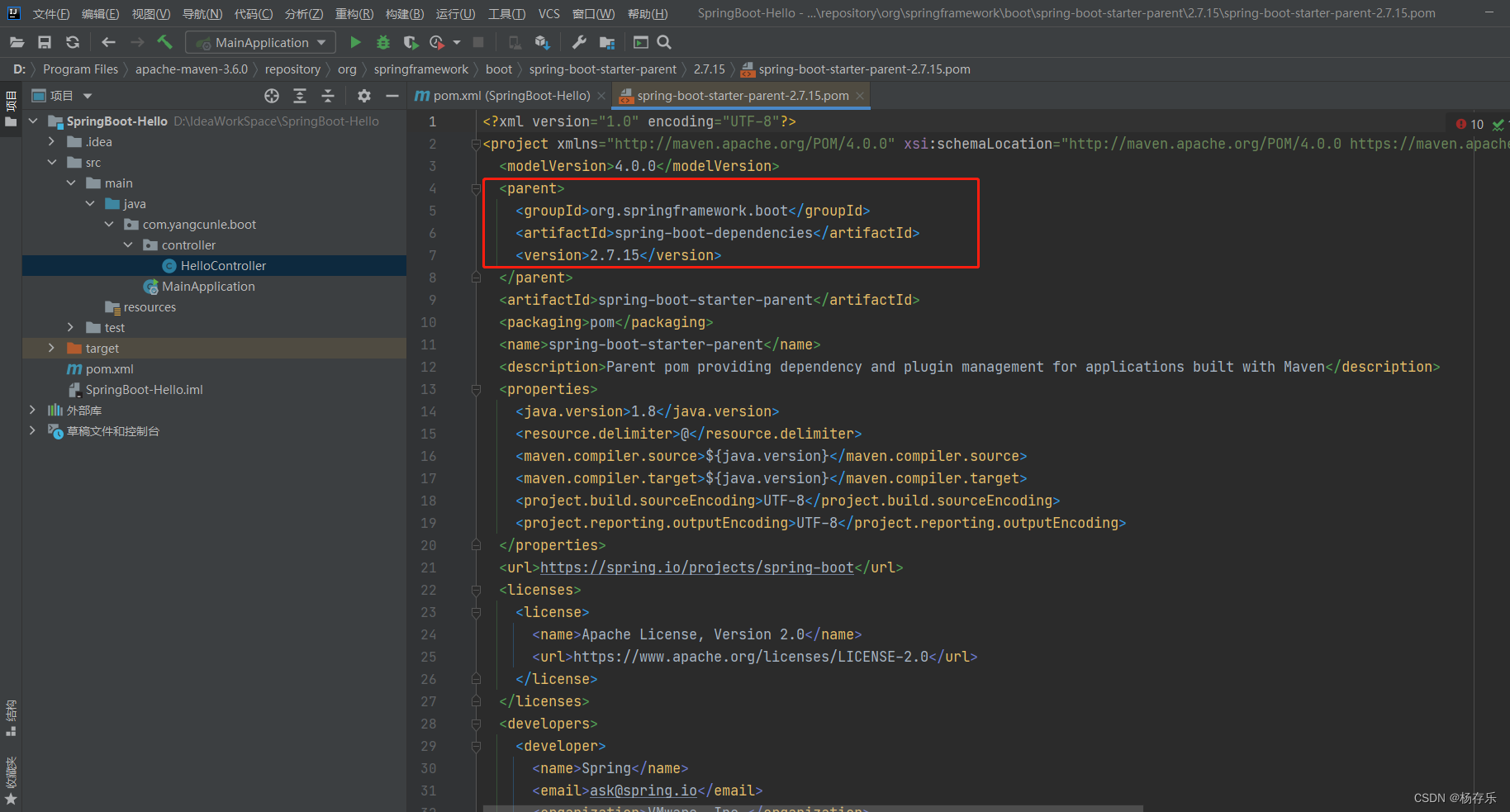Build project with the green hammer icon
The width and height of the screenshot is (1510, 812).
(164, 42)
